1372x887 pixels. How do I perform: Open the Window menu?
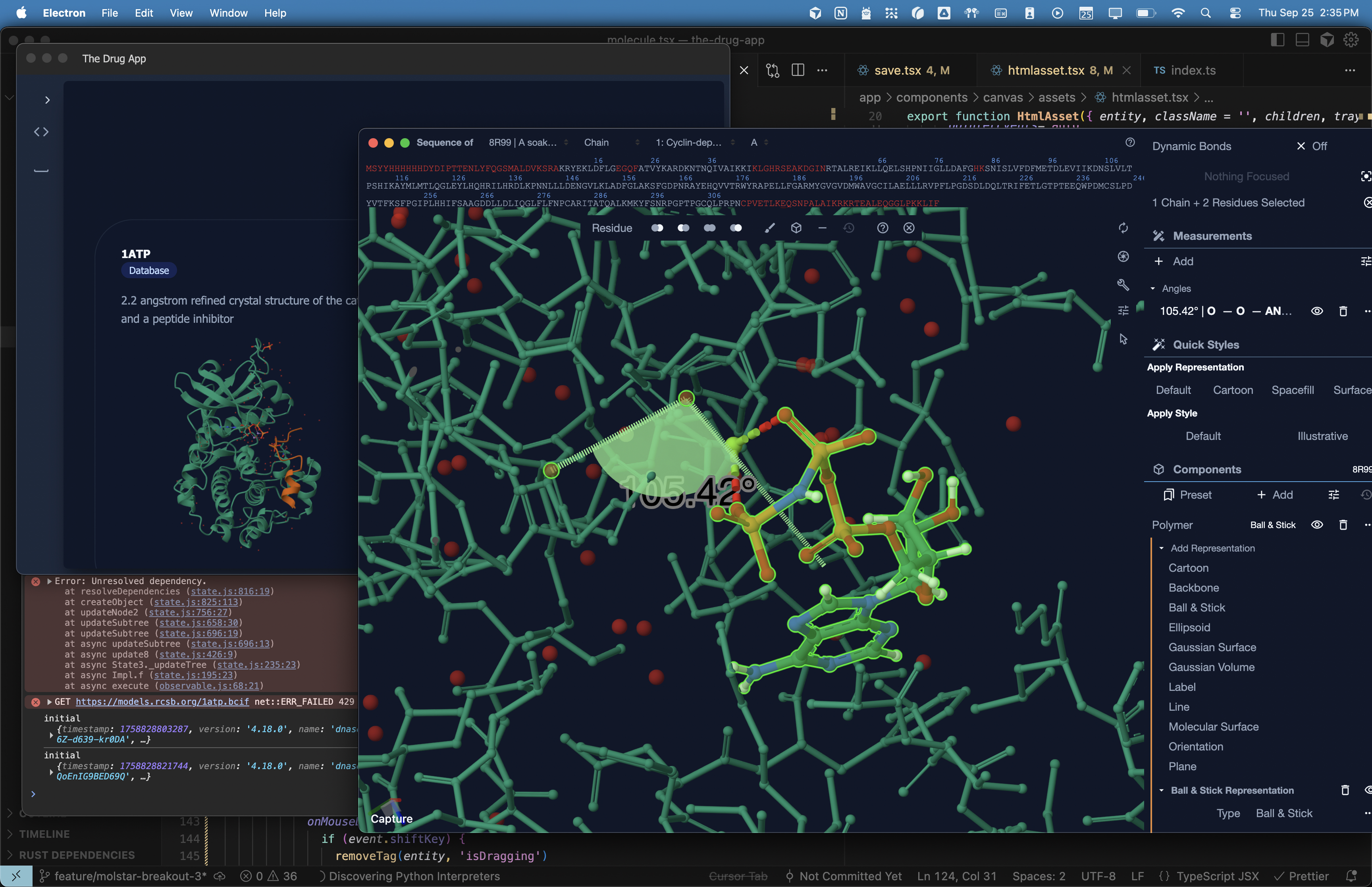tap(229, 13)
